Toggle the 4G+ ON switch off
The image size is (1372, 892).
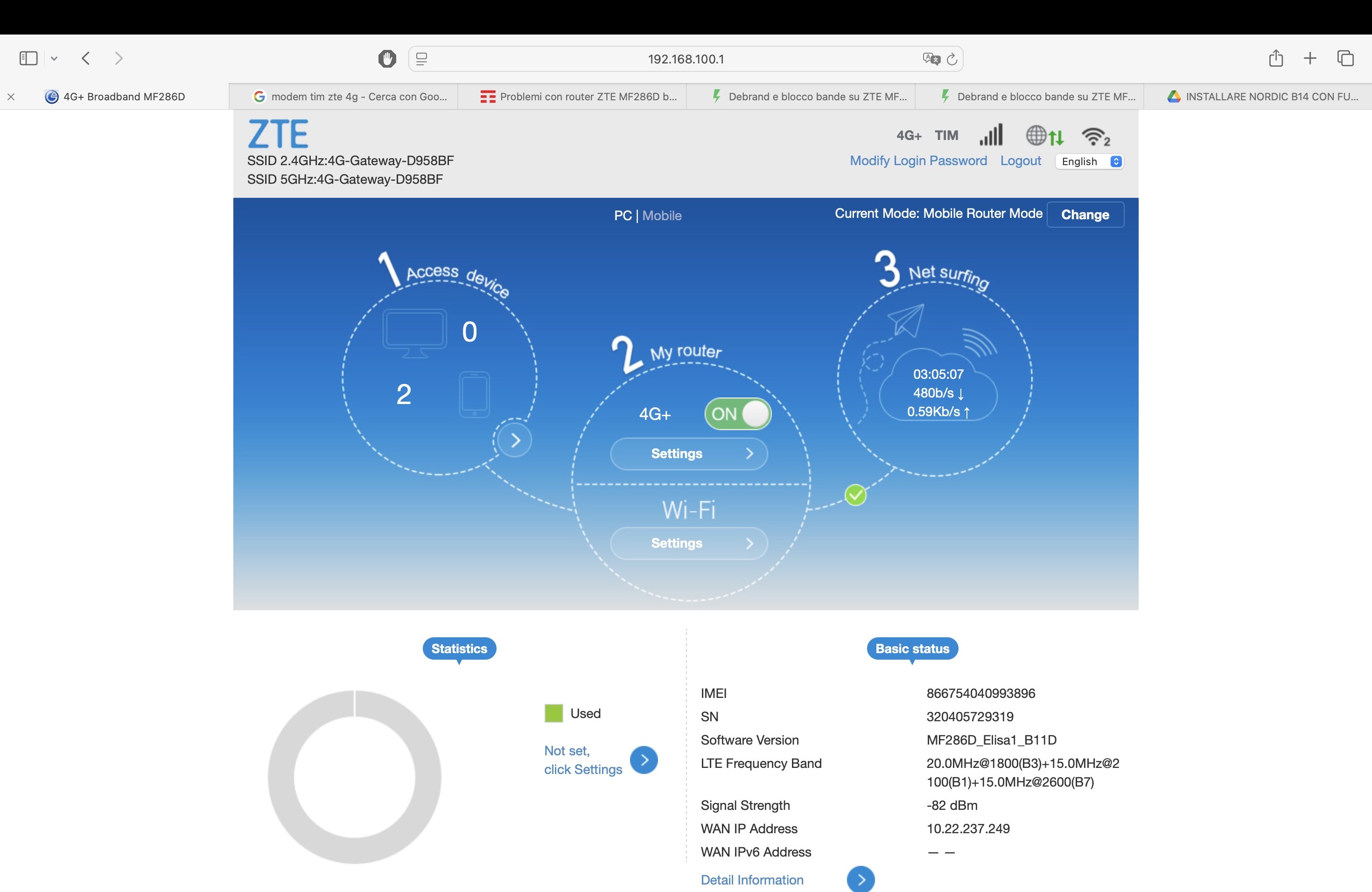[737, 414]
